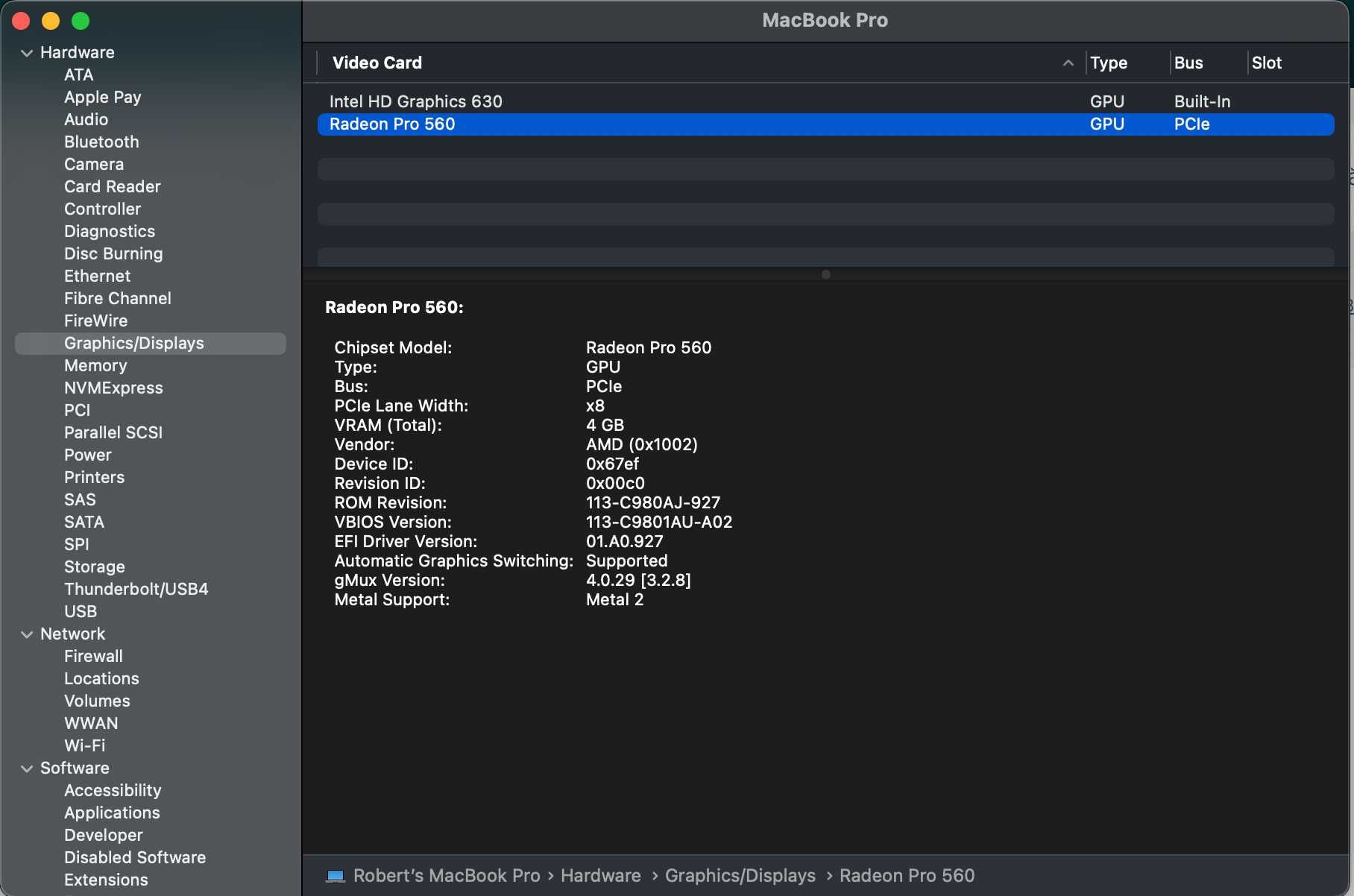Image resolution: width=1354 pixels, height=896 pixels.
Task: Select Fibre Channel in the sidebar
Action: [117, 299]
